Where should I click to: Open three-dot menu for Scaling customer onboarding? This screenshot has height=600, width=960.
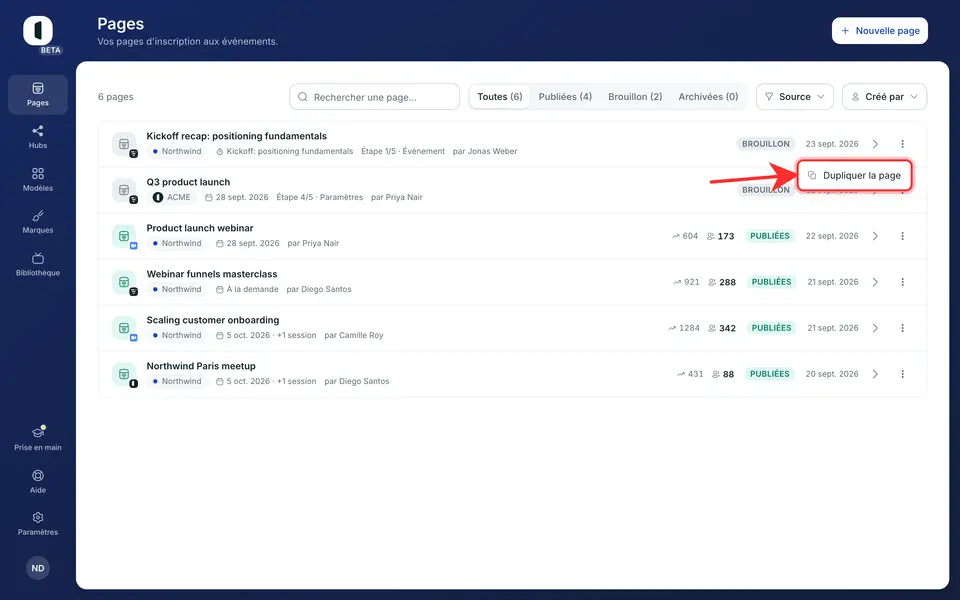[902, 328]
